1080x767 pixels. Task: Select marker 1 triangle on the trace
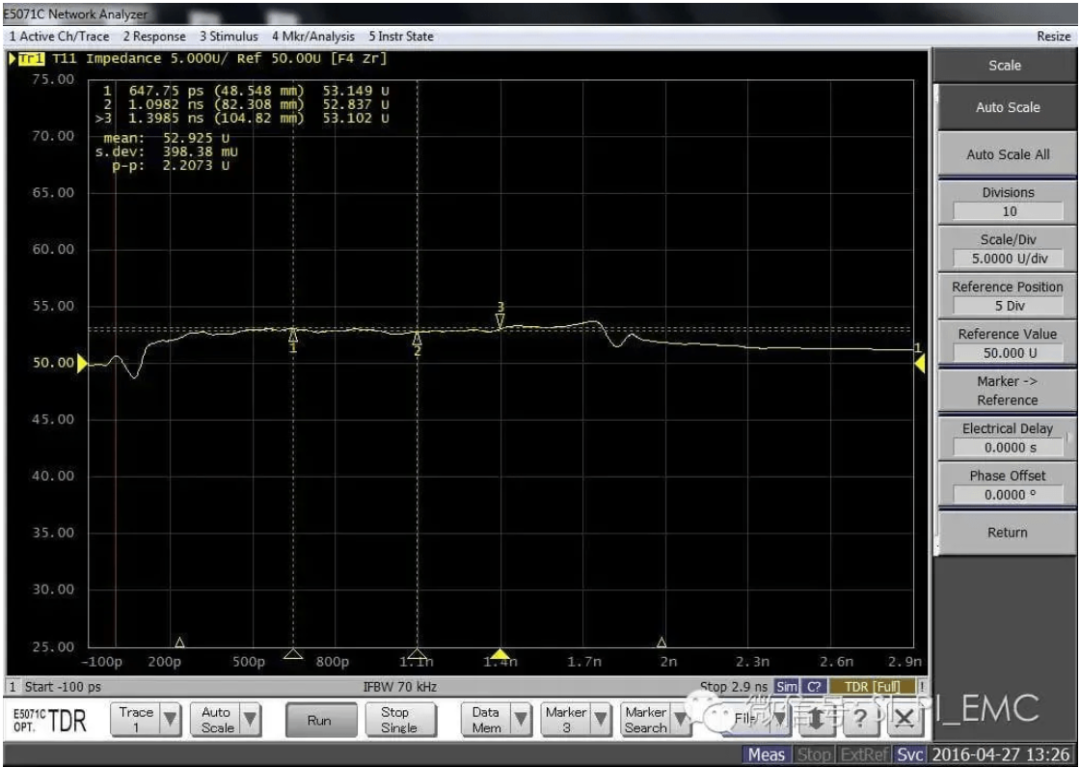[293, 336]
